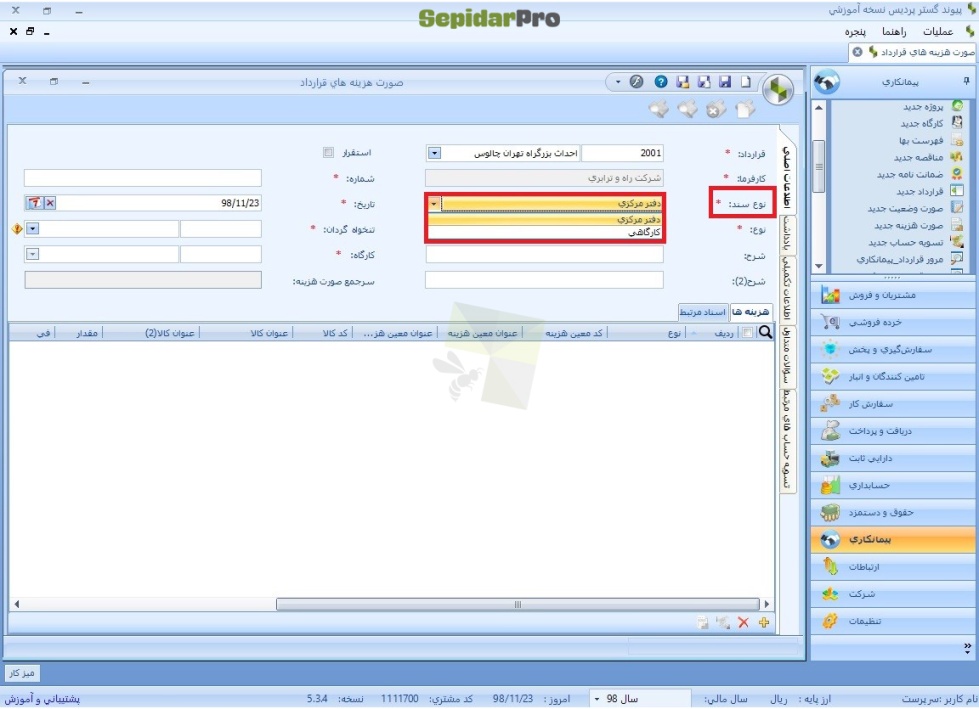Image resolution: width=979 pixels, height=709 pixels.
Task: Click the round green Sepidar application button
Action: coord(778,89)
